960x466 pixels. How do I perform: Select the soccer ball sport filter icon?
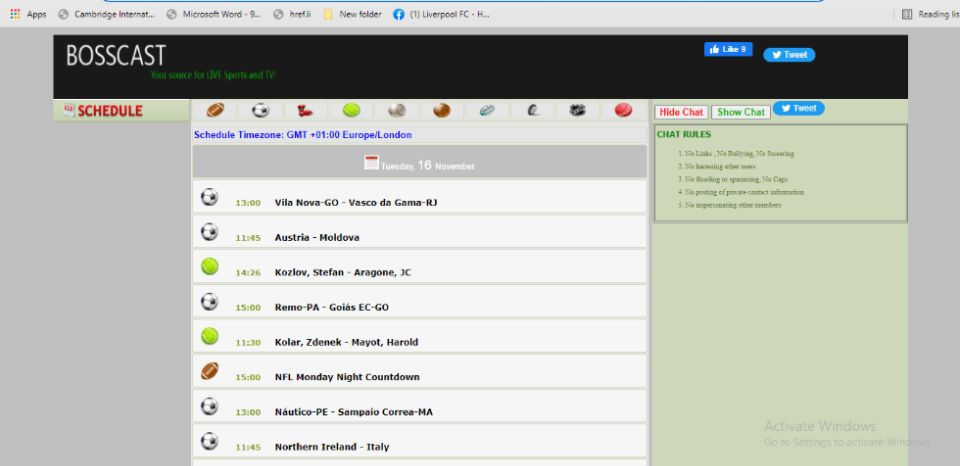[261, 110]
